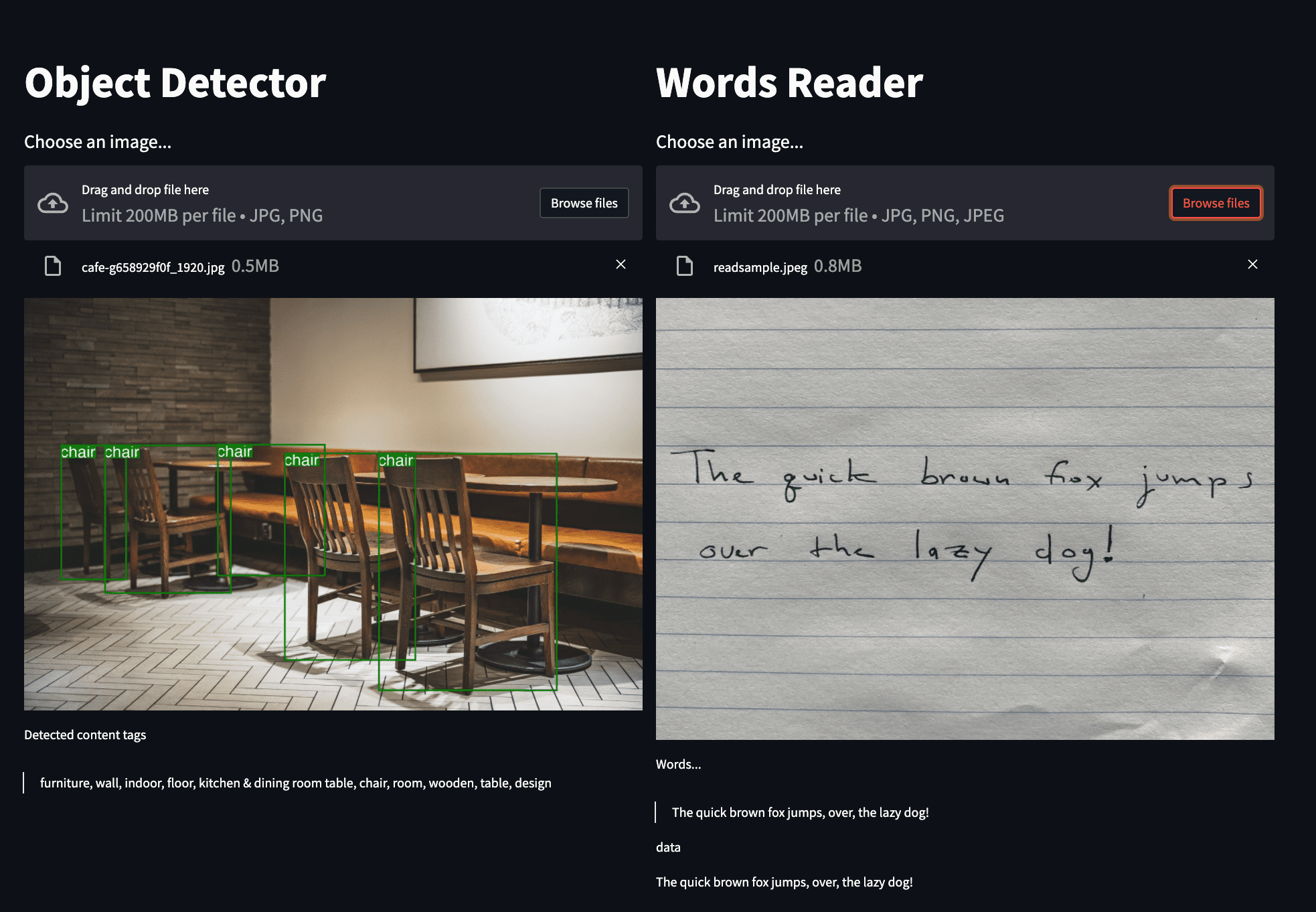
Task: Click the document icon beside readsample.jpeg
Action: click(x=685, y=266)
